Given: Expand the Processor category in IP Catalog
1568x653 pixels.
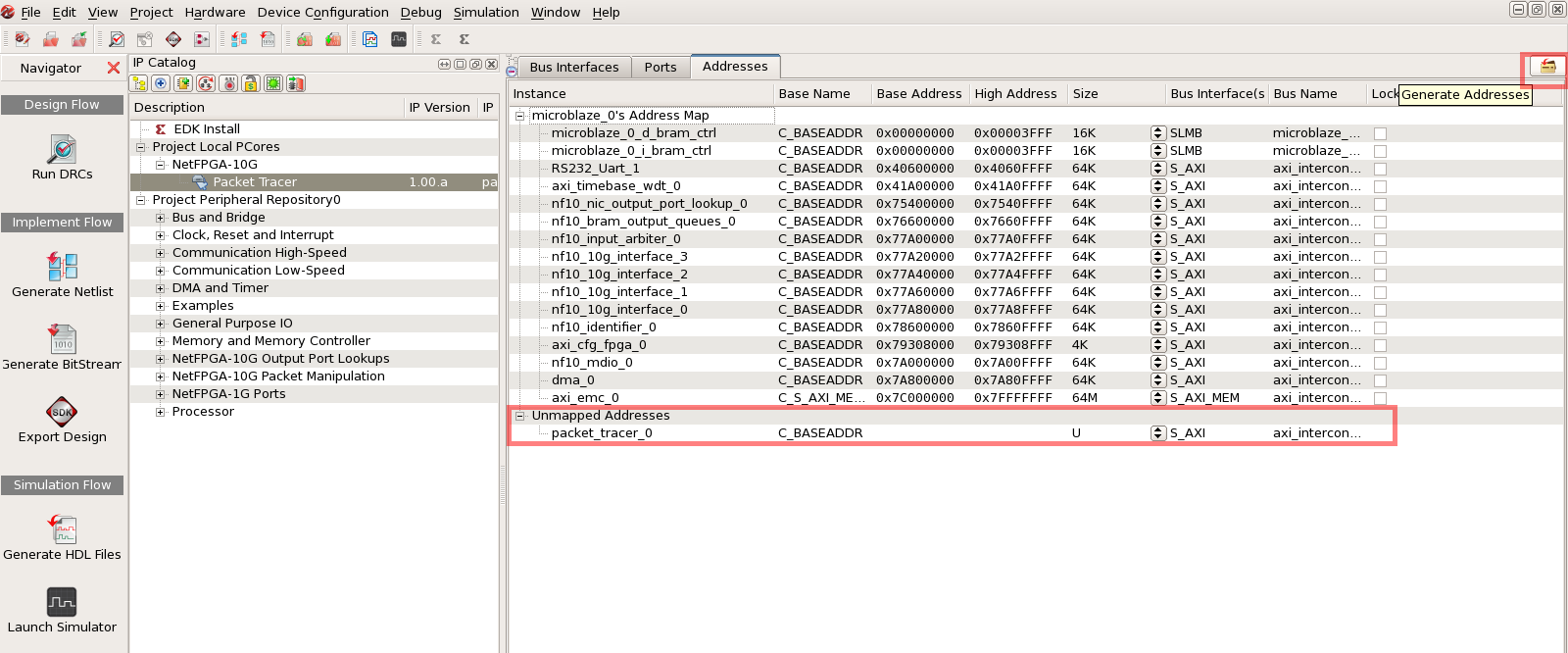Looking at the screenshot, I should pos(160,412).
